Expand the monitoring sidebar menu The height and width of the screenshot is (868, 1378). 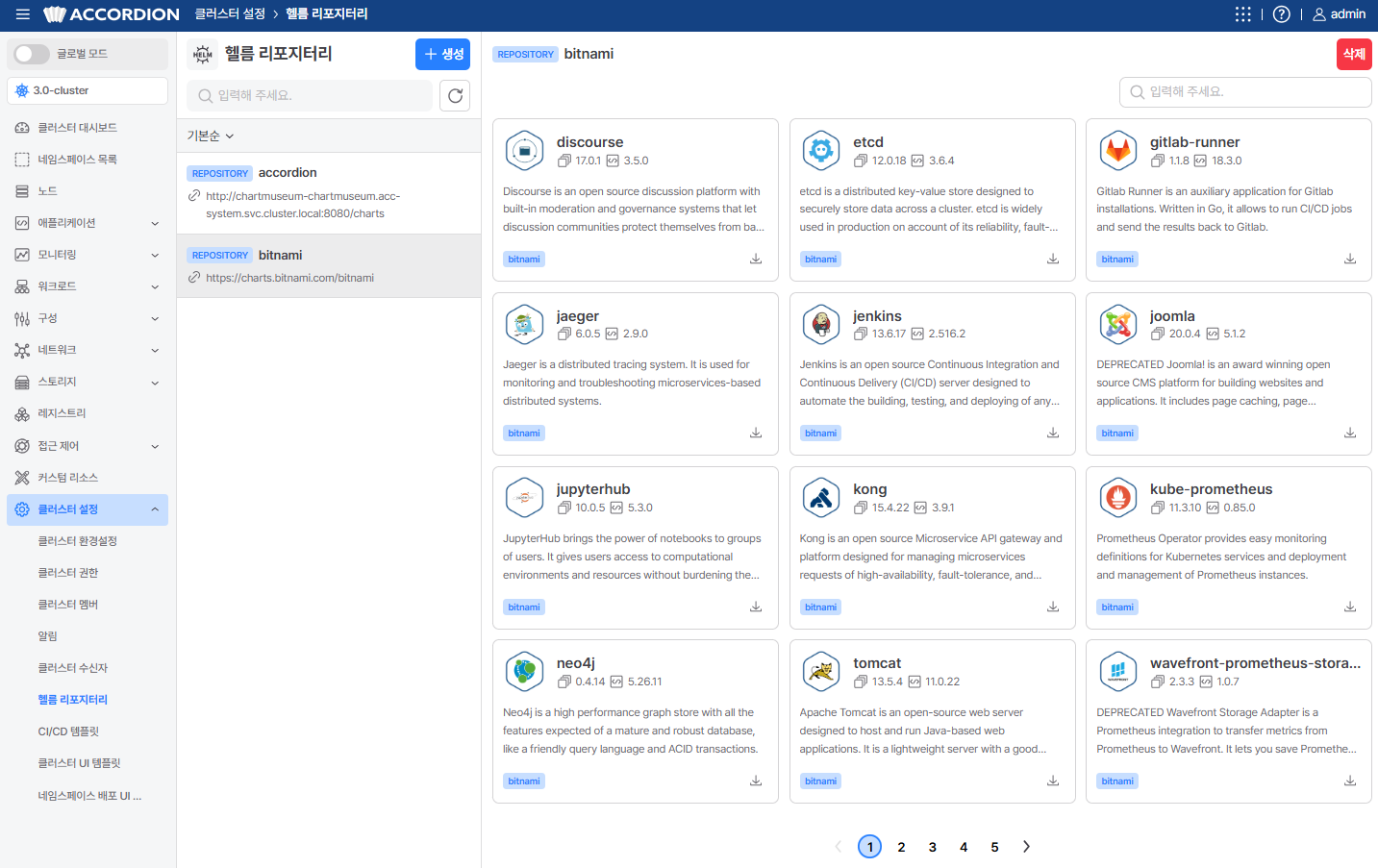(88, 255)
